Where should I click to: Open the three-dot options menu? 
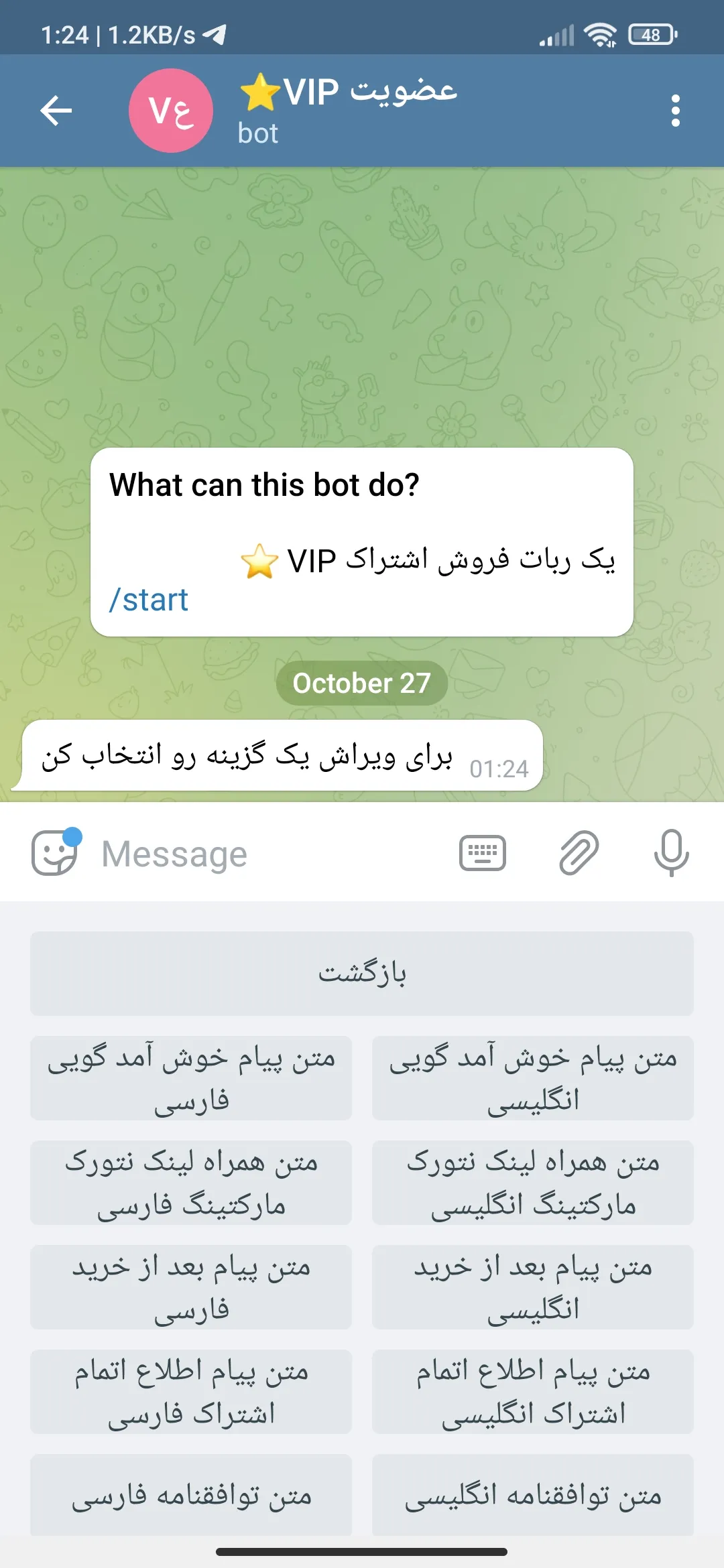click(x=675, y=111)
